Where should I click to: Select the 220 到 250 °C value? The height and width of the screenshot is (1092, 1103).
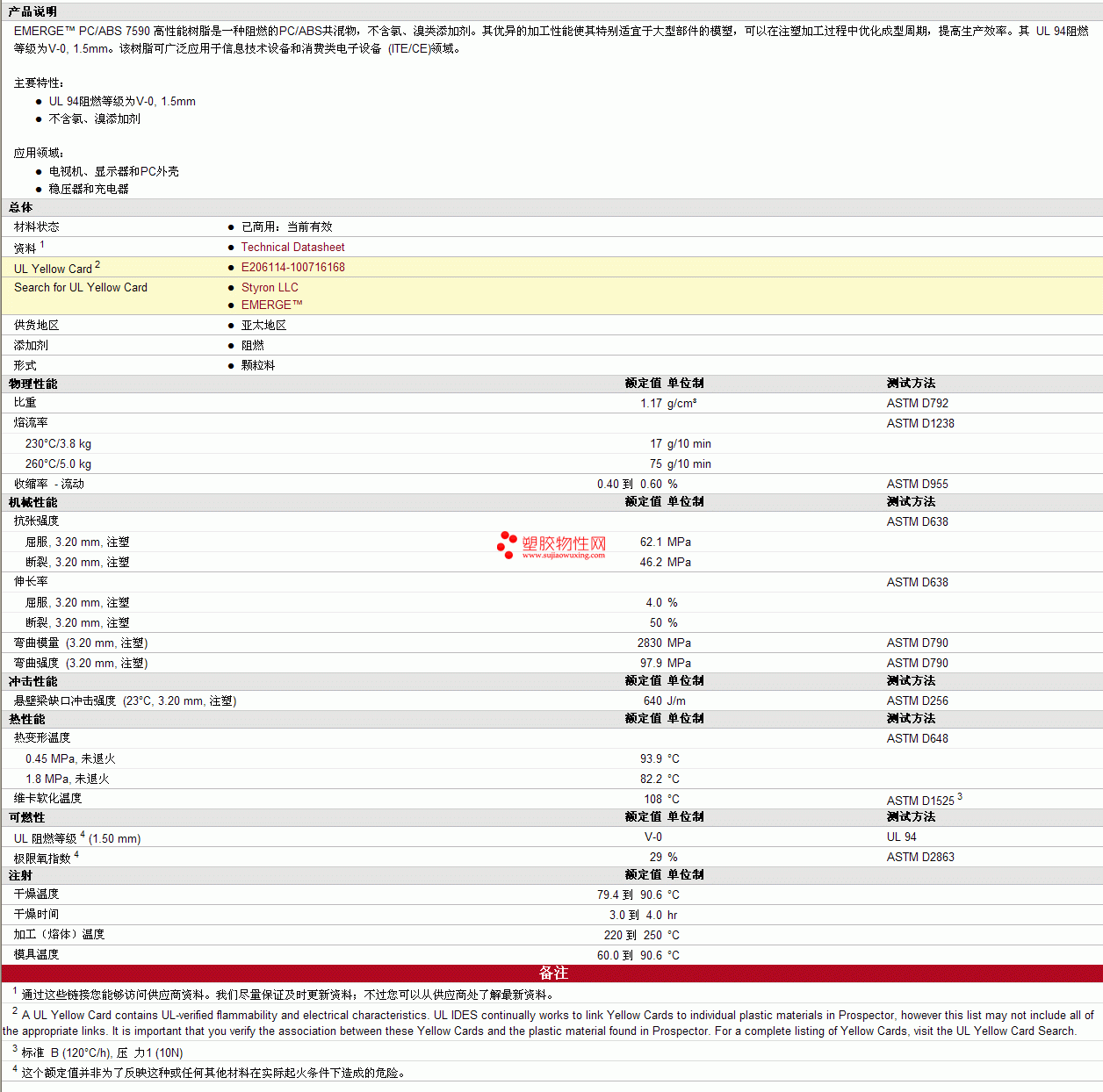[642, 936]
